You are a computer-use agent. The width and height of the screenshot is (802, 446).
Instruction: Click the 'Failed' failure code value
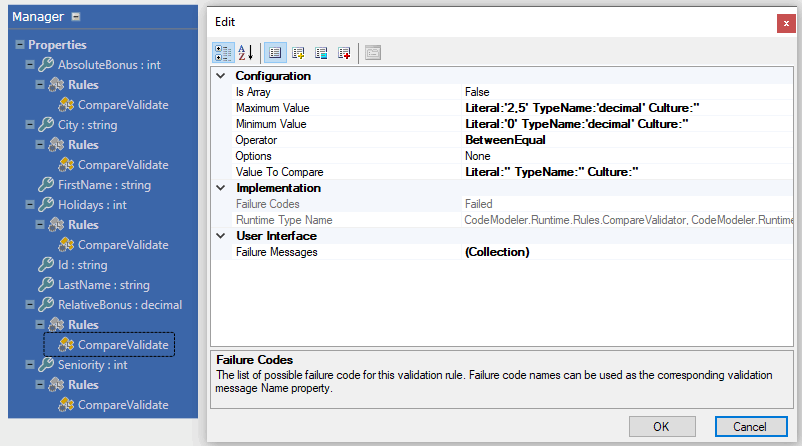pyautogui.click(x=479, y=204)
